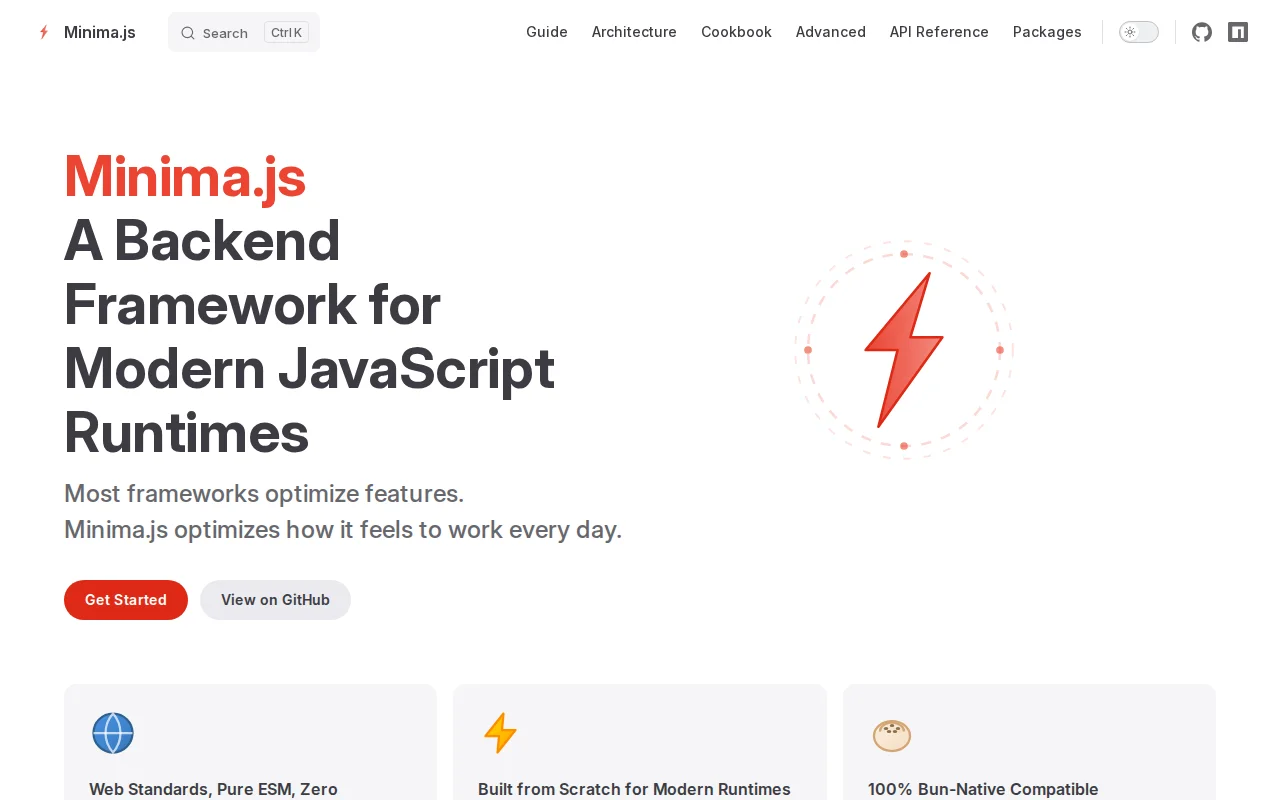Click the "Modern JavaScript" heading line

(x=309, y=369)
